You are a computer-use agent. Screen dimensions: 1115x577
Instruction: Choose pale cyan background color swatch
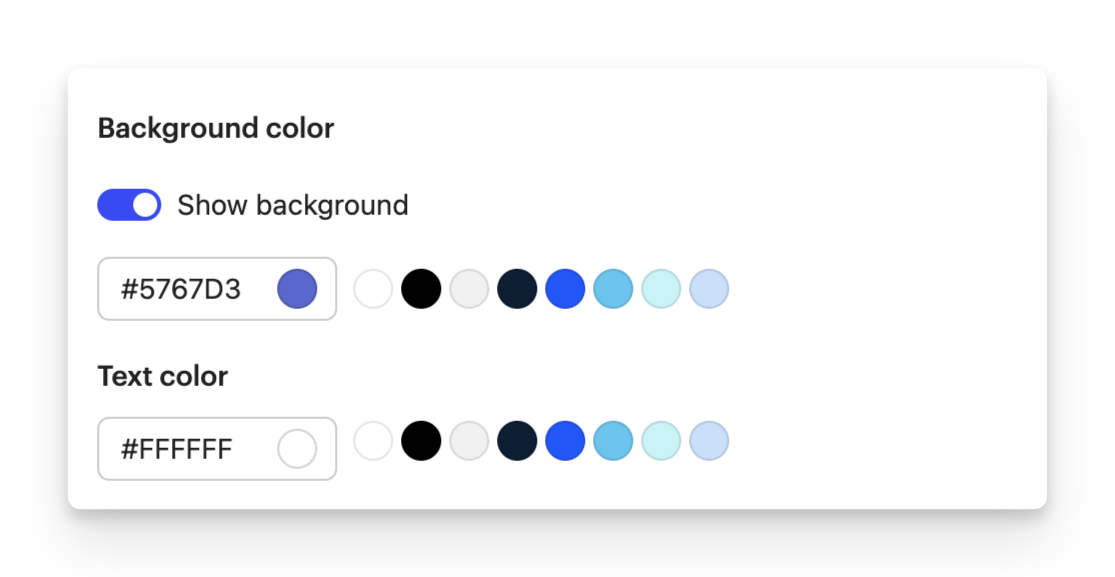(x=661, y=289)
